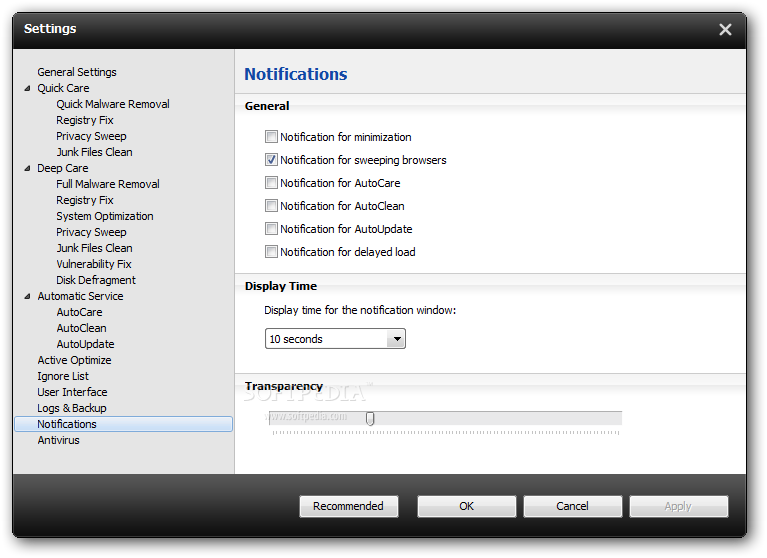Click the Cancel button

click(x=572, y=506)
